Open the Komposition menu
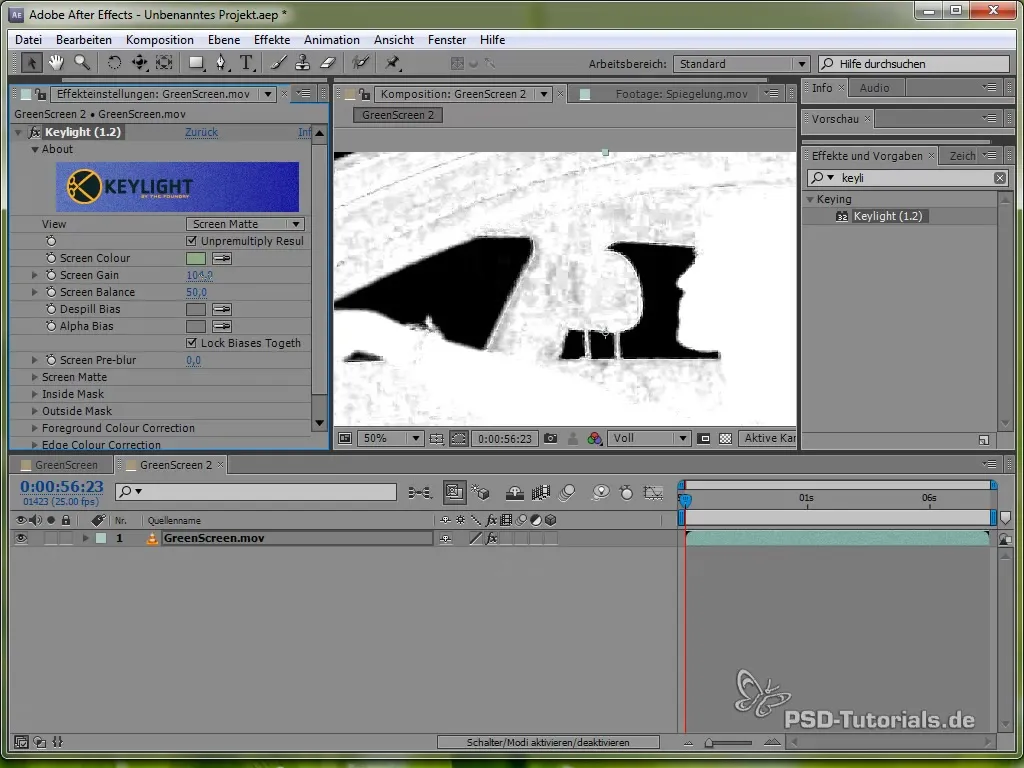The height and width of the screenshot is (768, 1024). pyautogui.click(x=159, y=40)
